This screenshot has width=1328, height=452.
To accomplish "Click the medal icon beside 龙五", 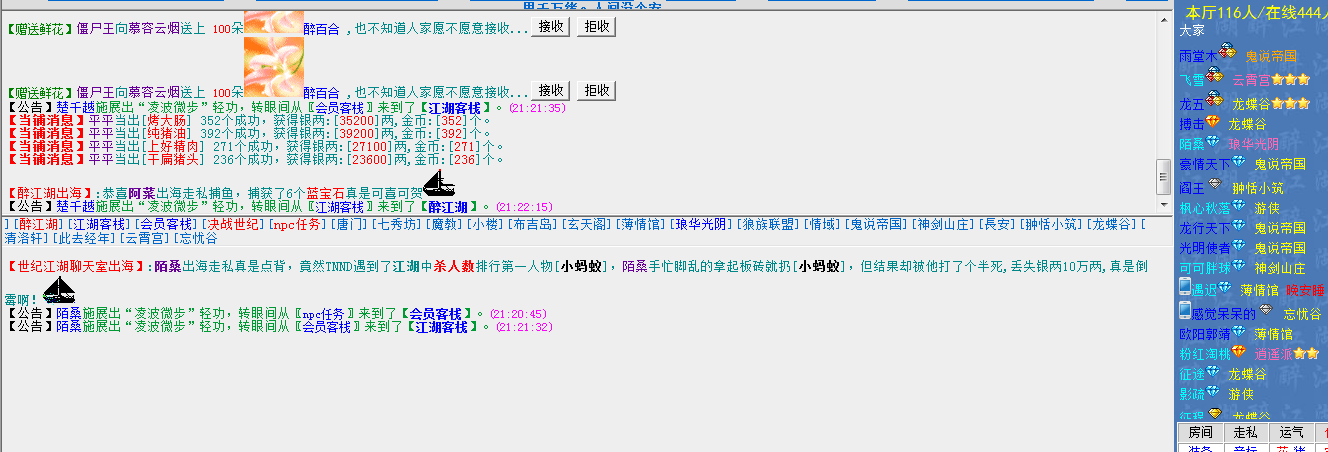I will [1215, 99].
